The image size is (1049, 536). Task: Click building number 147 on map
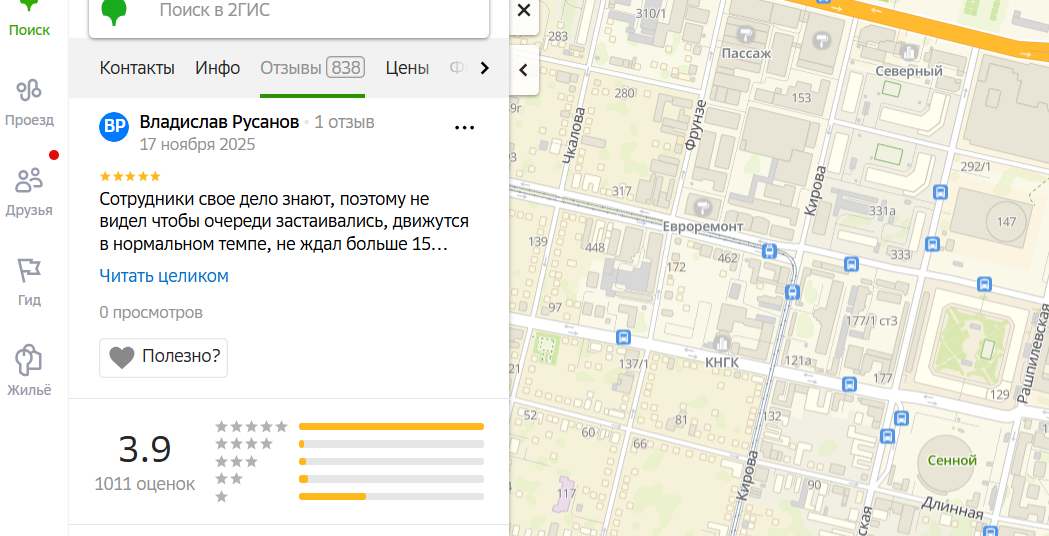point(1006,223)
